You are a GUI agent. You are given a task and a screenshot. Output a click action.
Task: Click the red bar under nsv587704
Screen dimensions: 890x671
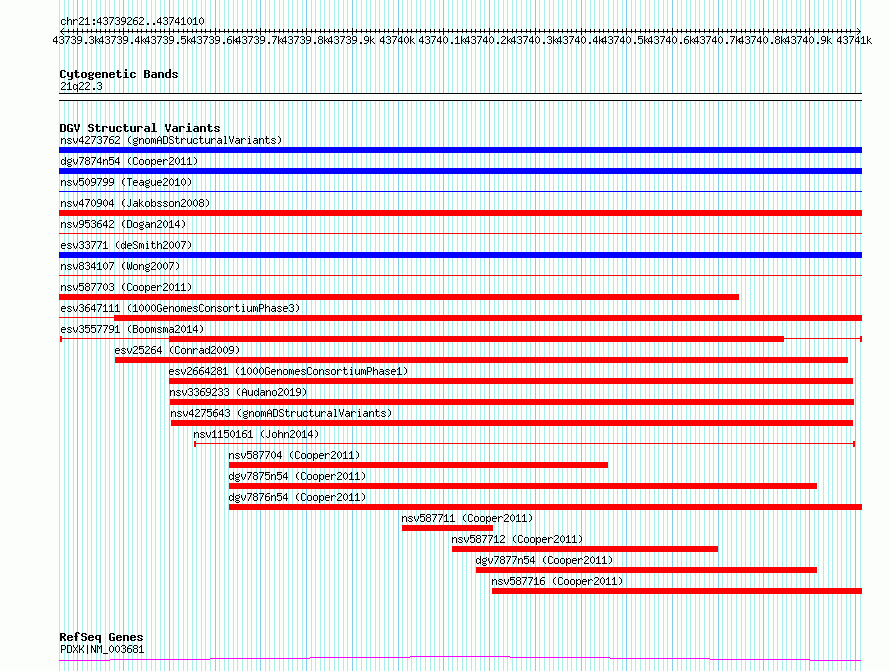tap(418, 465)
